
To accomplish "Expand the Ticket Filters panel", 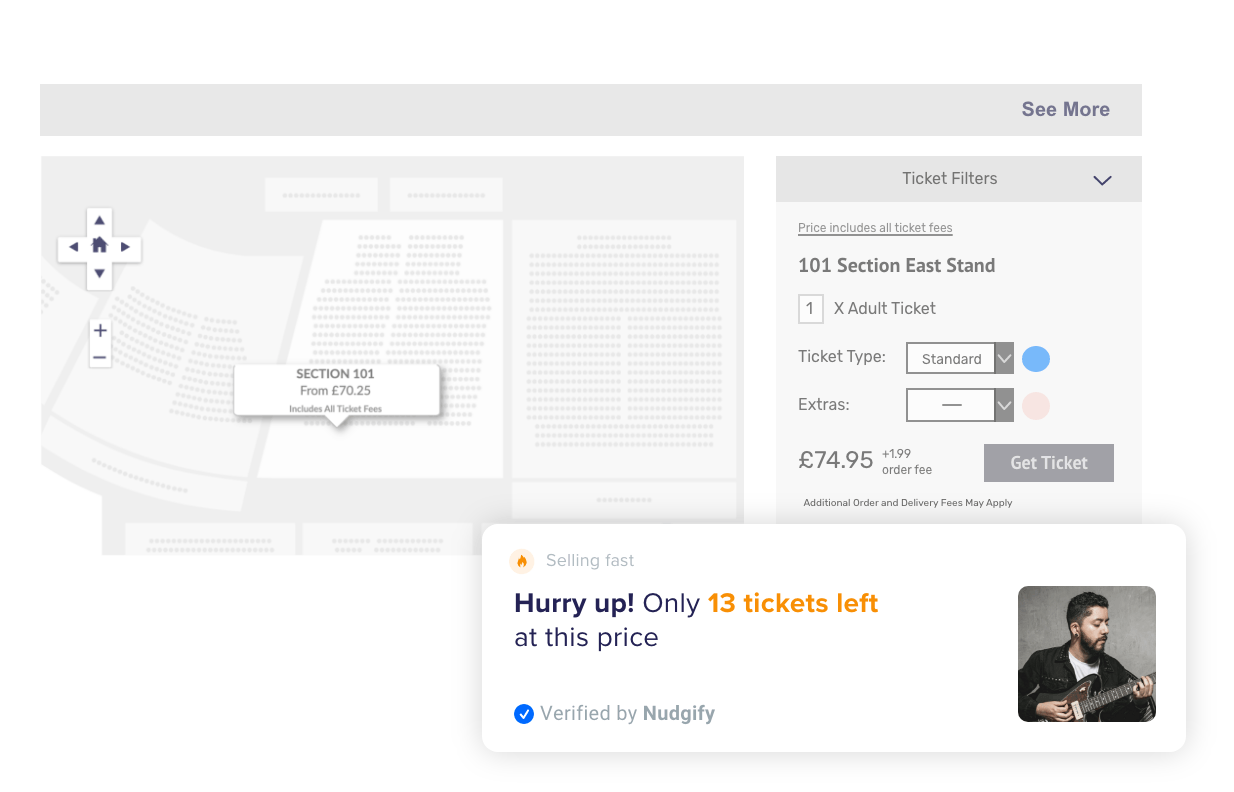I will 1102,180.
